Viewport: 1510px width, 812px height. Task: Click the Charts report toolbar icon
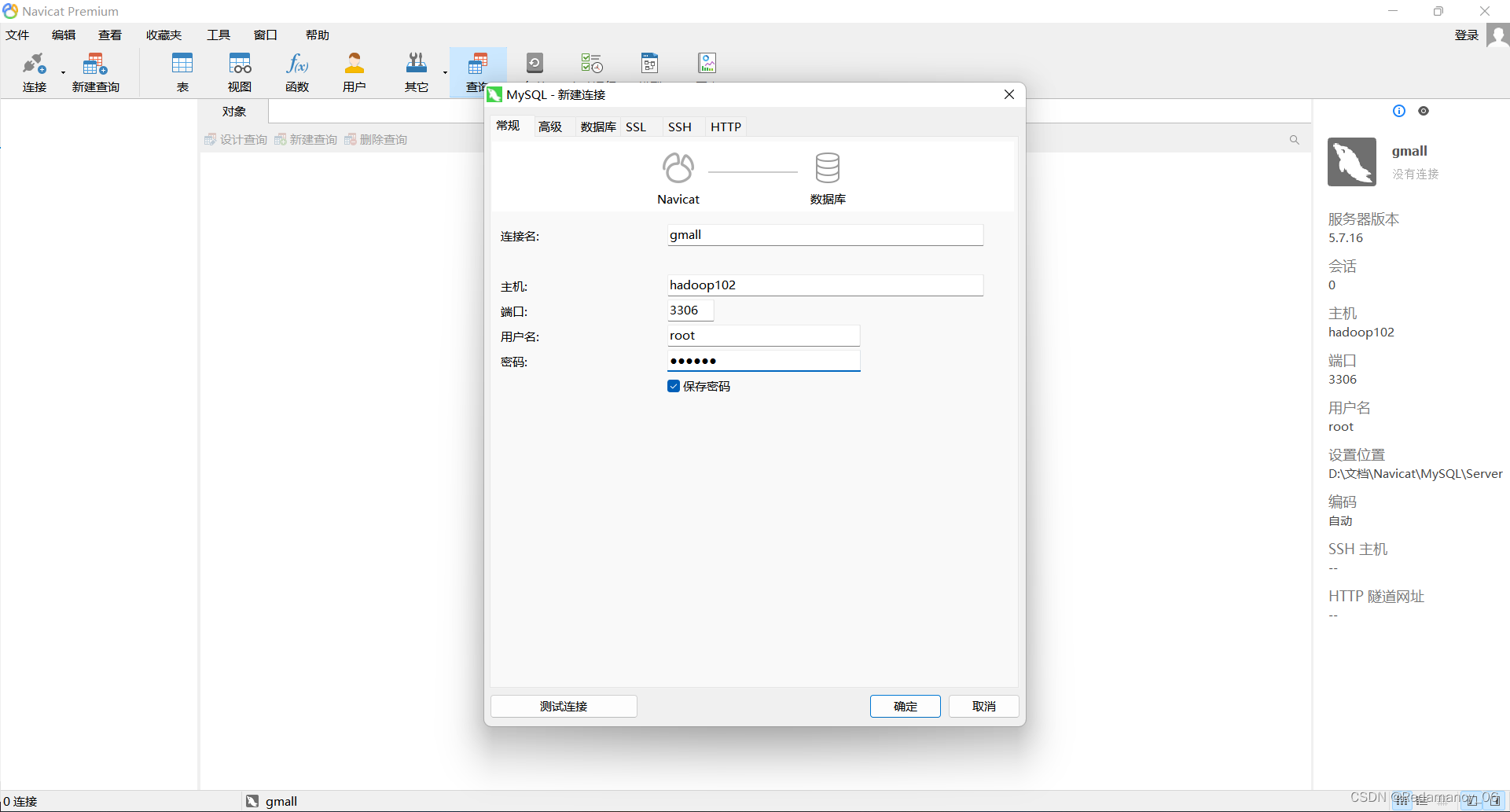tap(707, 63)
